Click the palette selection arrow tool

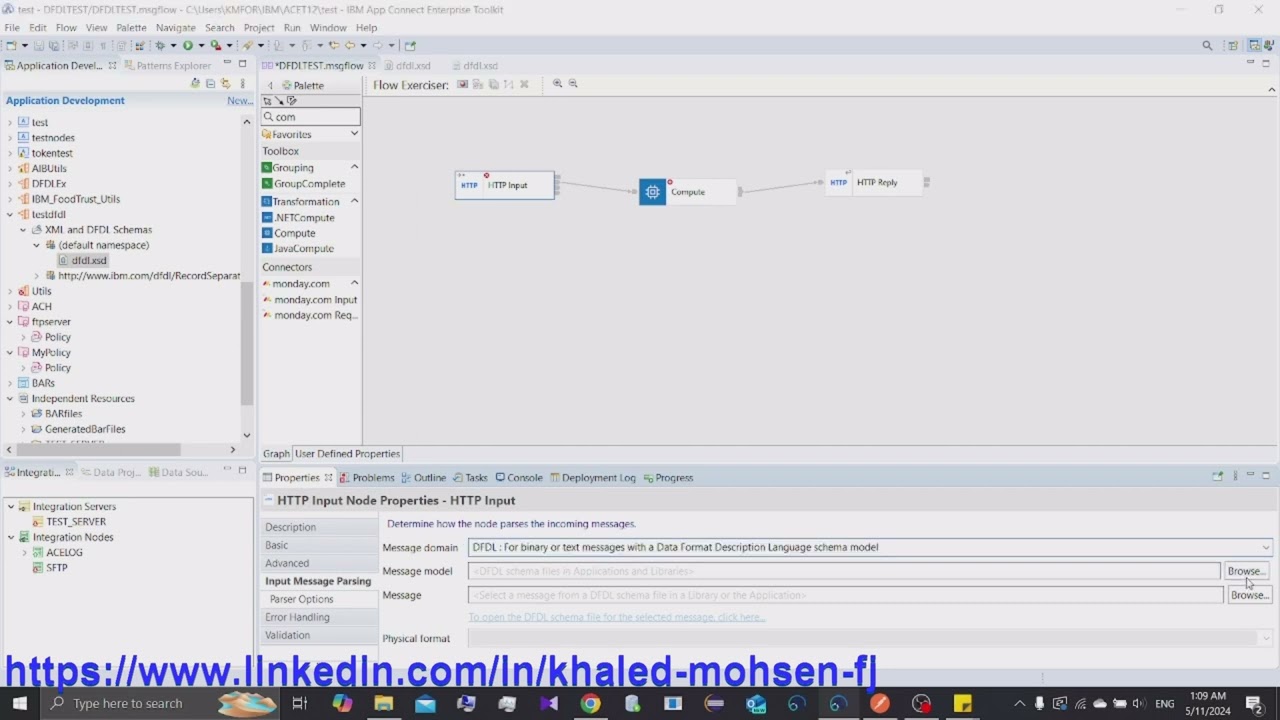(x=267, y=101)
